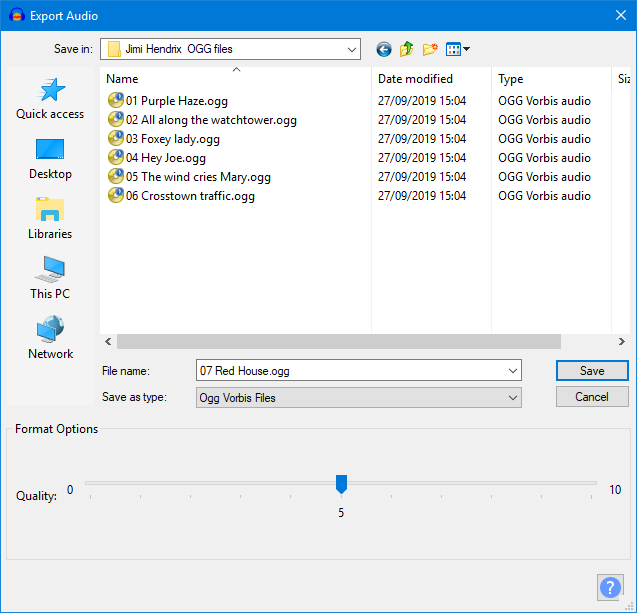637x613 pixels.
Task: Click the 03 Foxey lady.ogg file icon
Action: click(116, 139)
